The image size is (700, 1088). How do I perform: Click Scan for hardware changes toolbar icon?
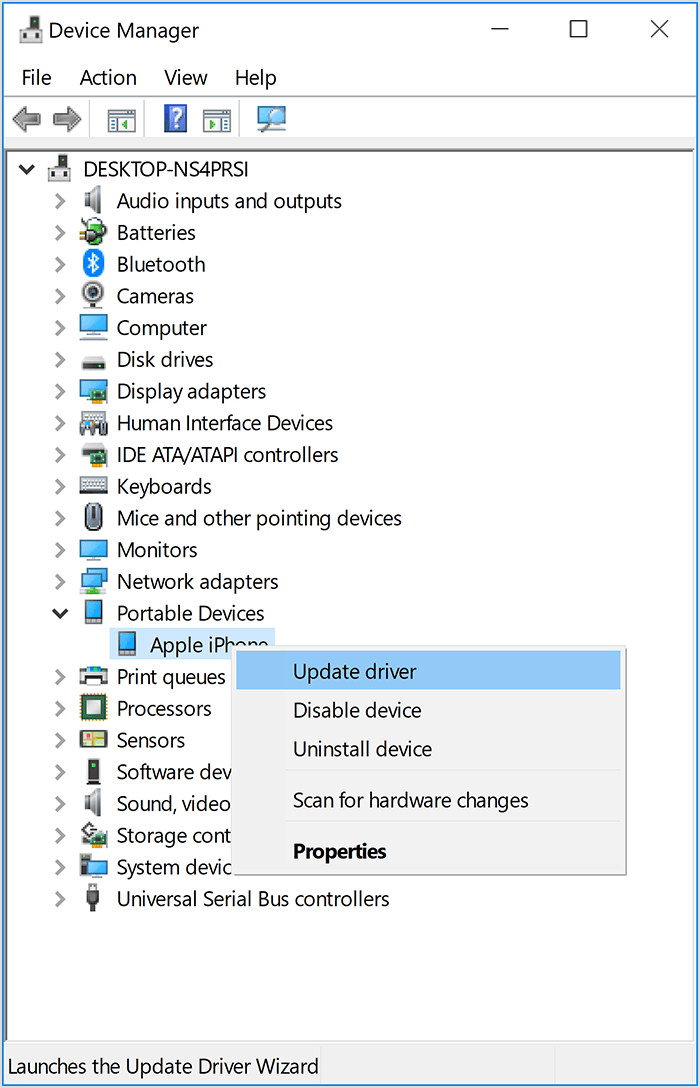coord(271,120)
